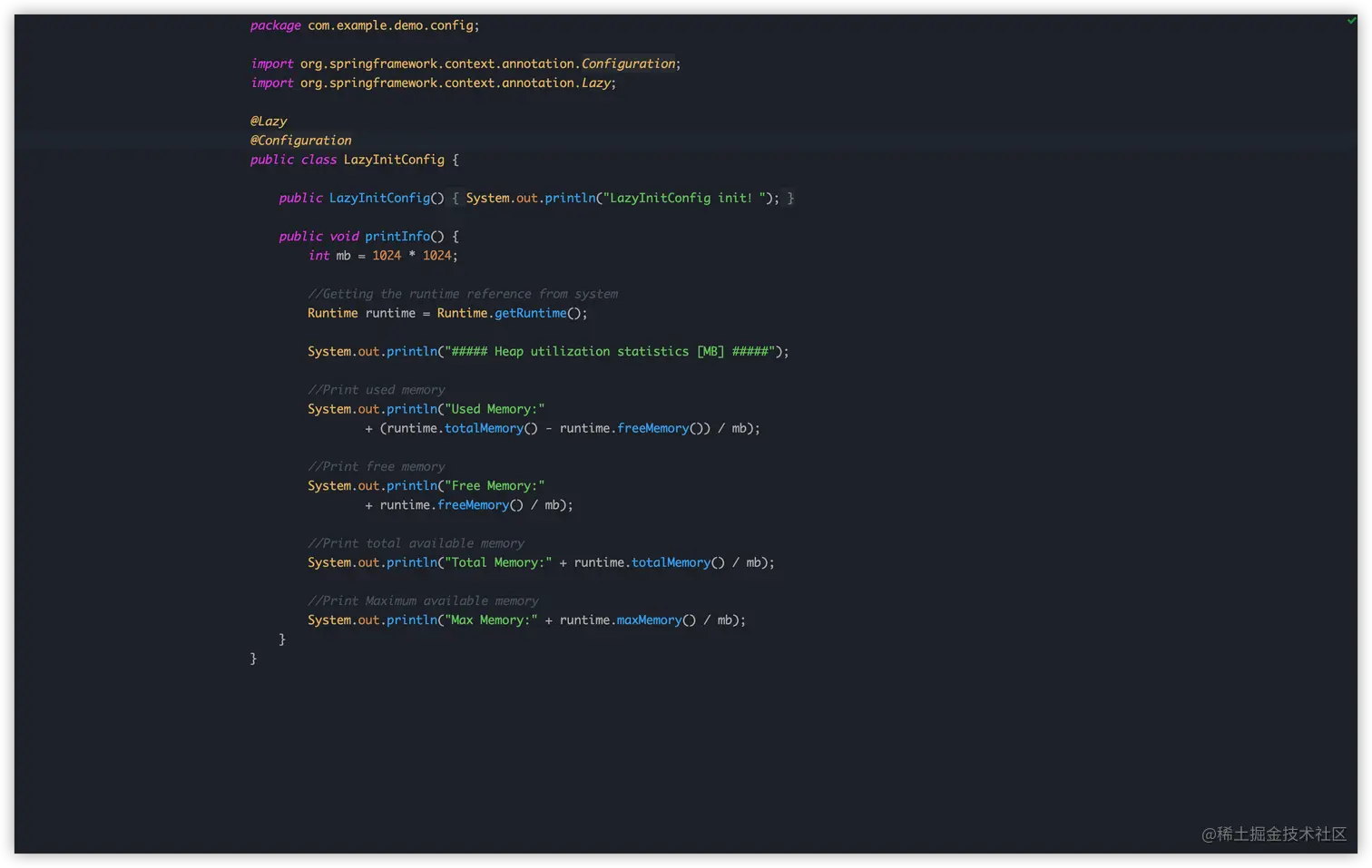Click the package name com.example.demo.config
1372x868 pixels.
pyautogui.click(x=390, y=25)
